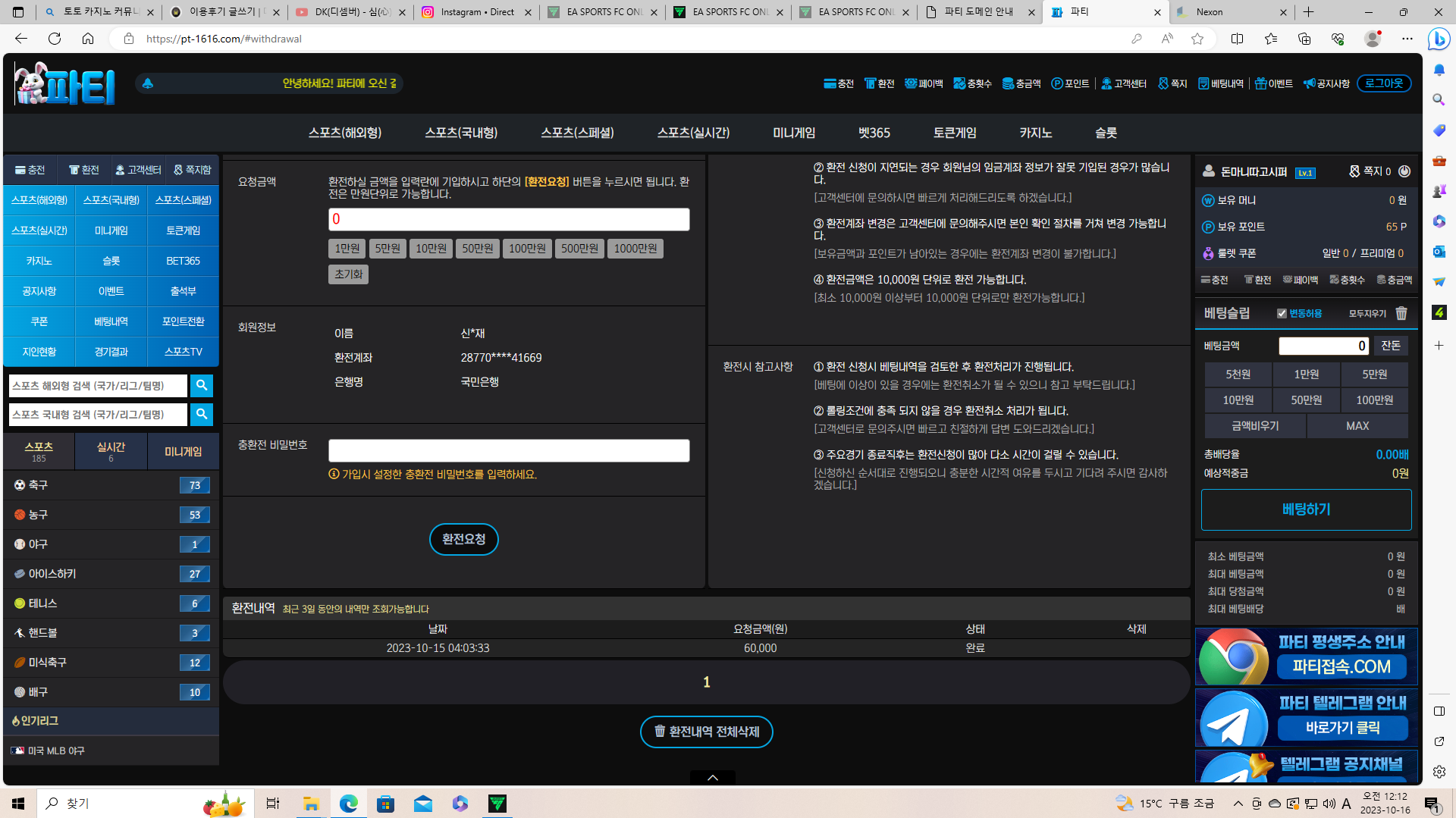Toggle the 변동허용 checkbox
The image size is (1456, 818).
(1282, 313)
